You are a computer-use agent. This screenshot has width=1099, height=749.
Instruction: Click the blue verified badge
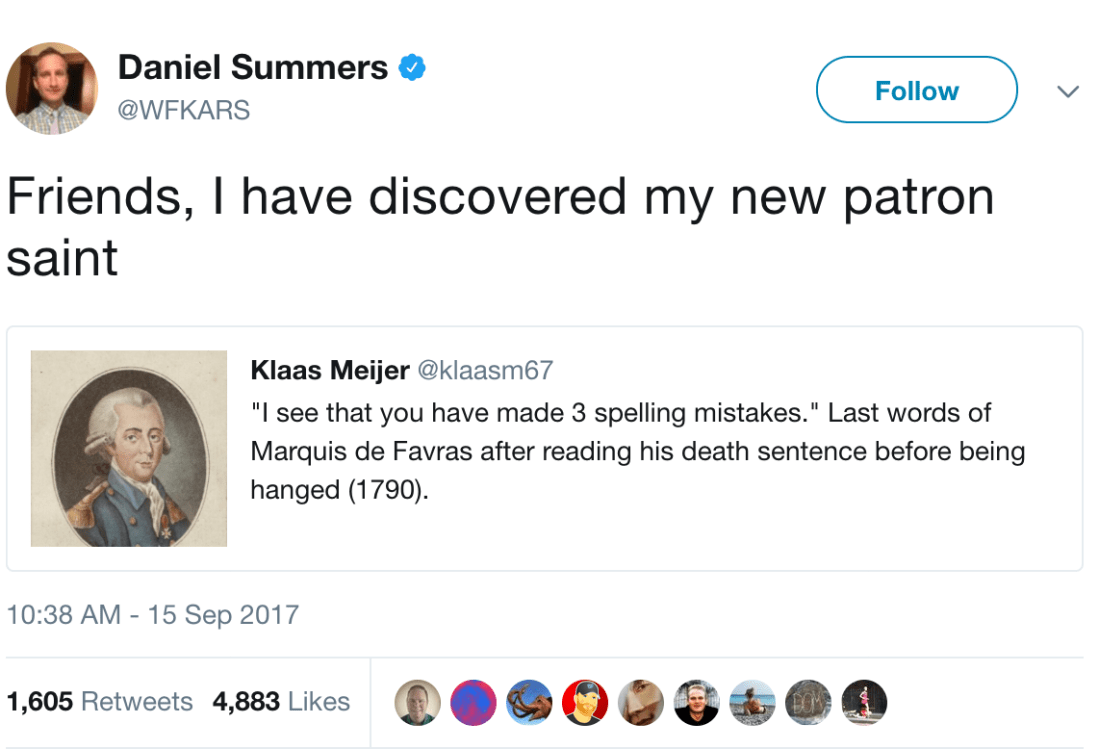coord(411,68)
